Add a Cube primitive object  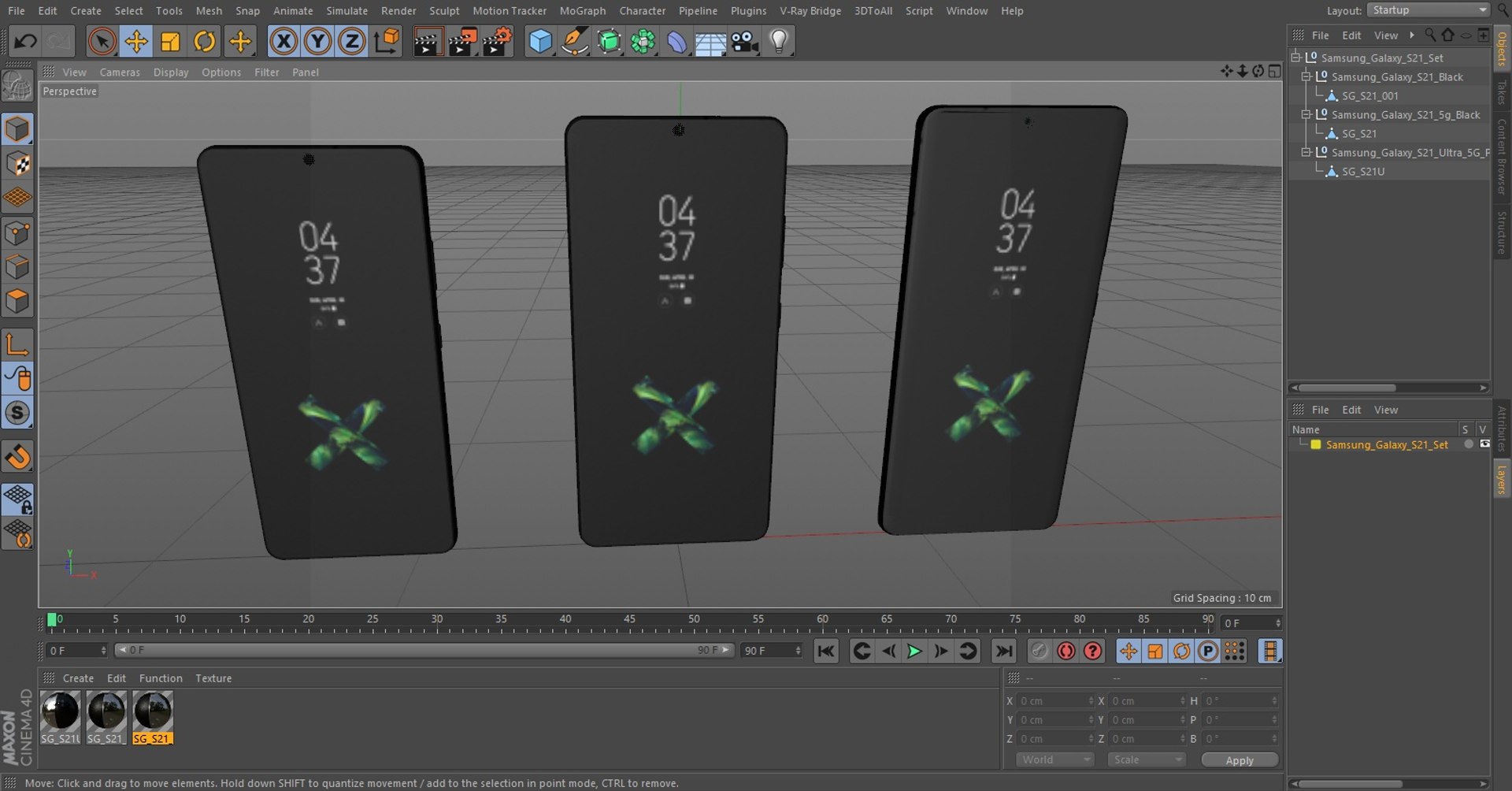tap(540, 41)
